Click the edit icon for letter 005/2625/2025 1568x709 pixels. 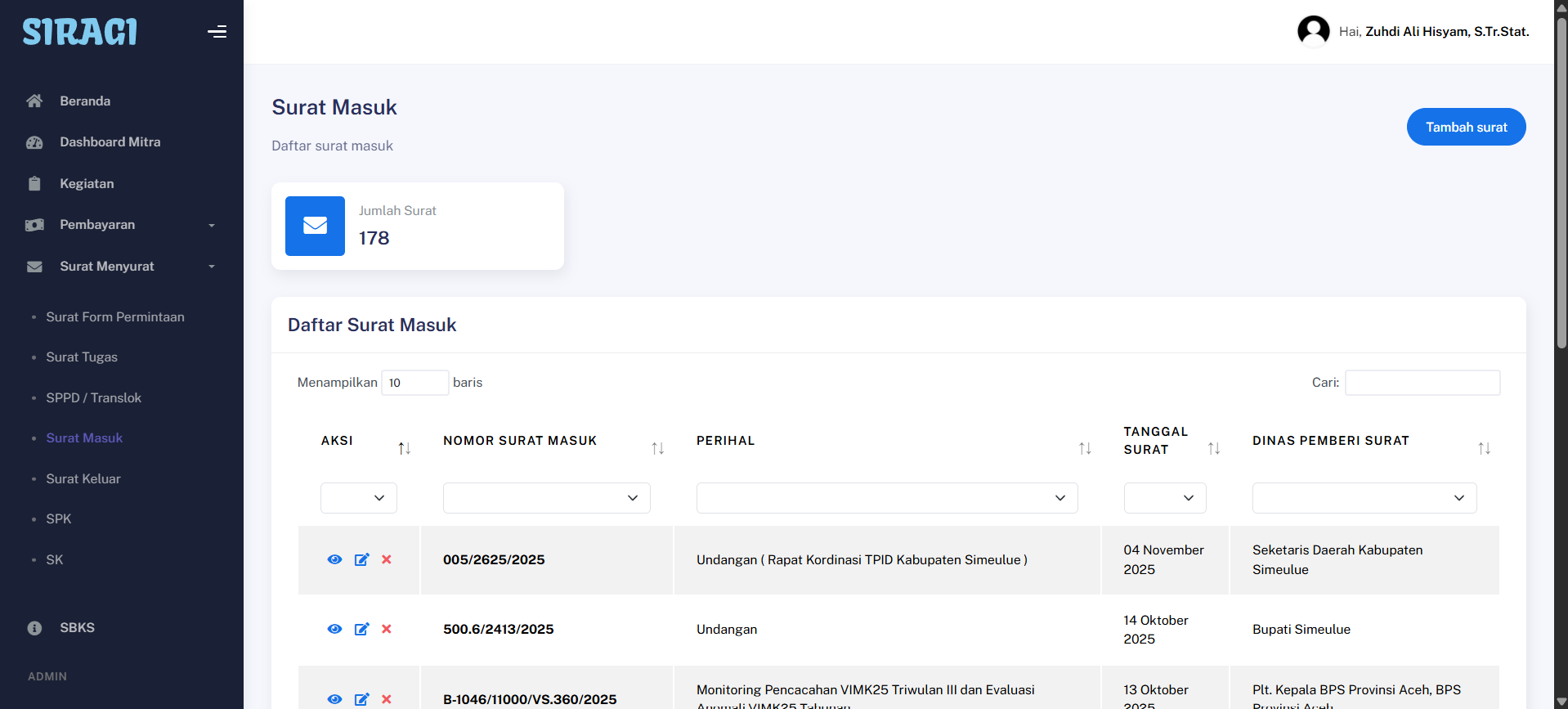point(361,559)
